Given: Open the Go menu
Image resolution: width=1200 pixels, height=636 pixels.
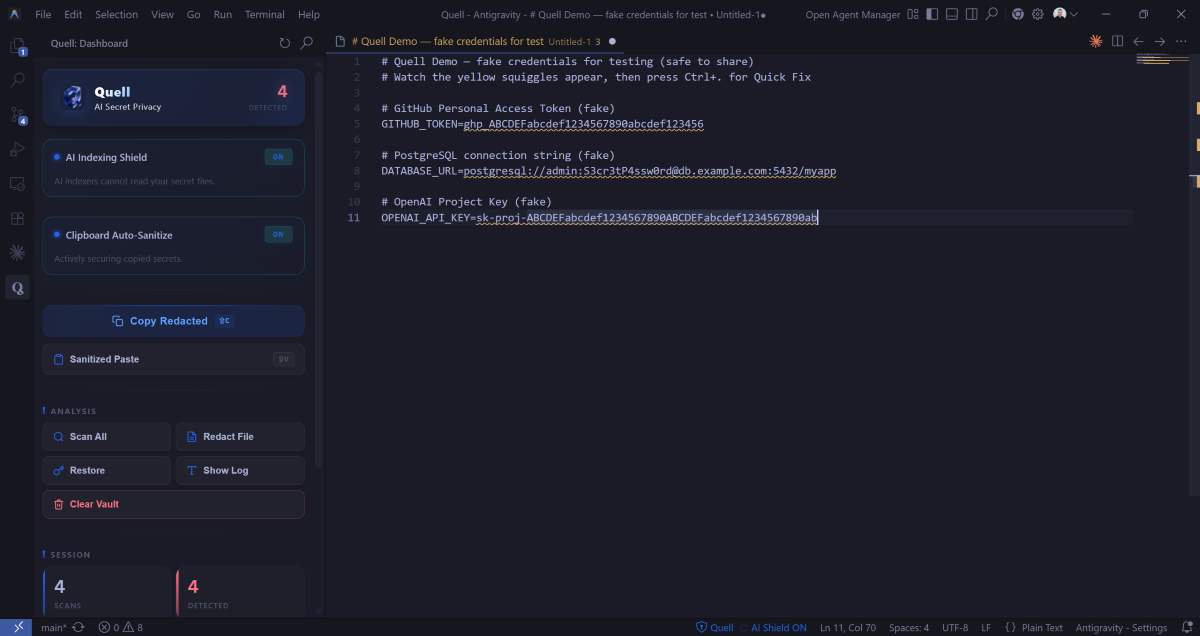Looking at the screenshot, I should coord(194,14).
